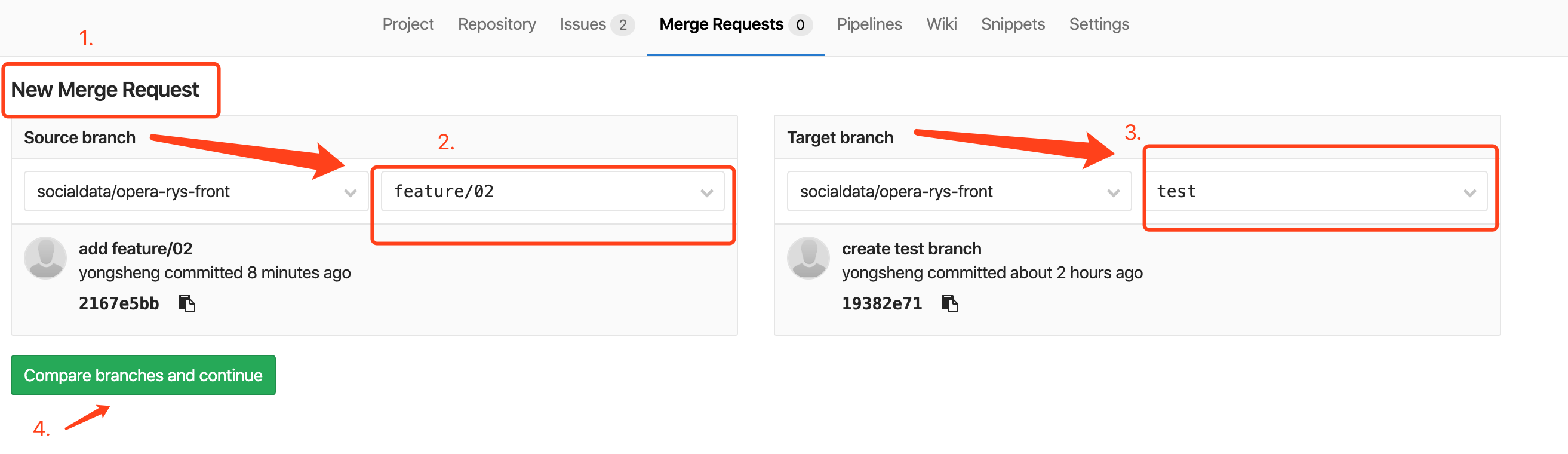
Task: Click the 2167e5bb commit hash
Action: point(119,303)
